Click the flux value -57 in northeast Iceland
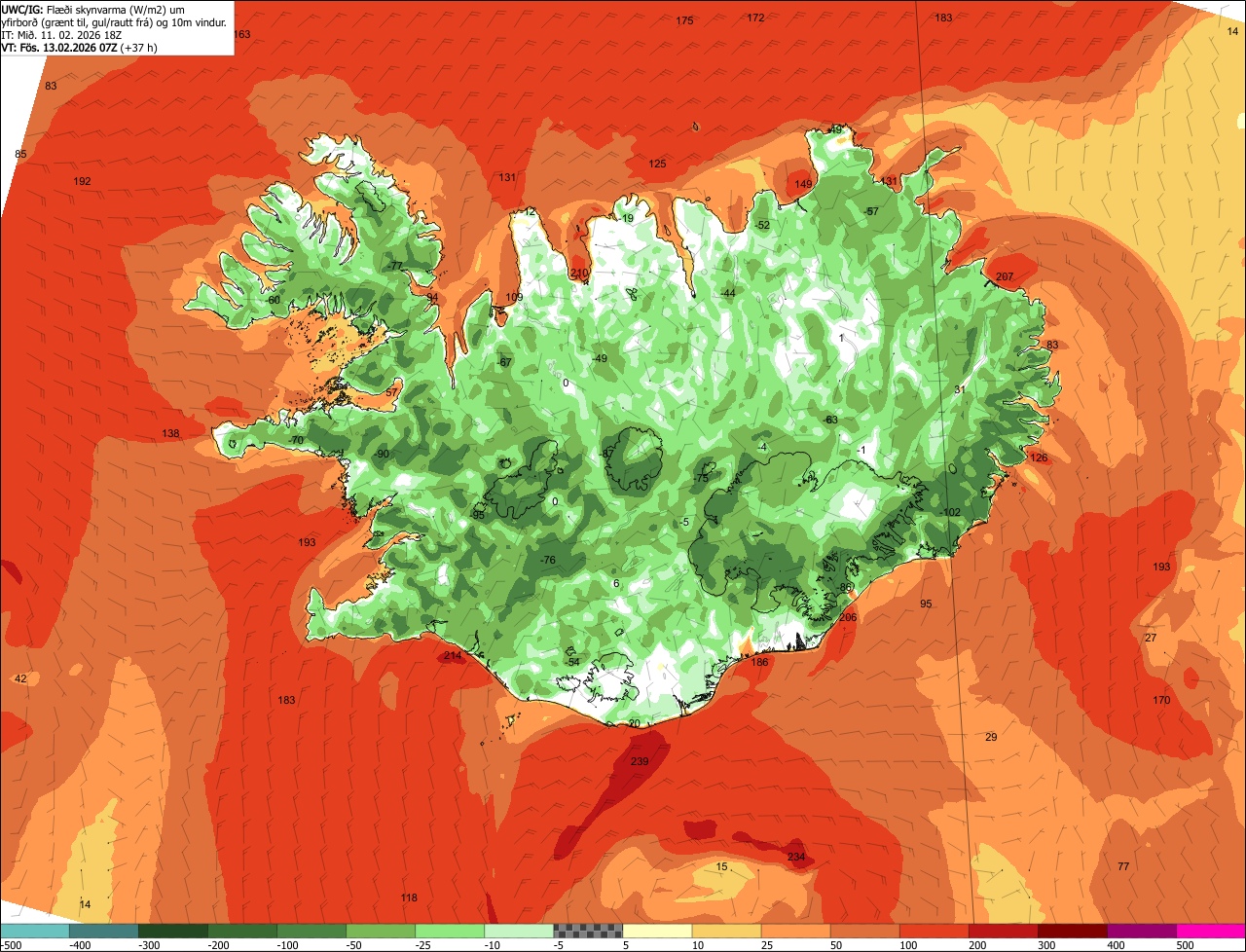 pos(871,211)
